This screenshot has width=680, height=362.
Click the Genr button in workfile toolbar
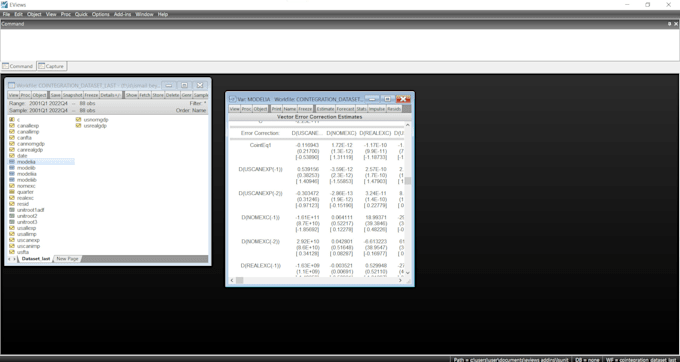click(186, 95)
